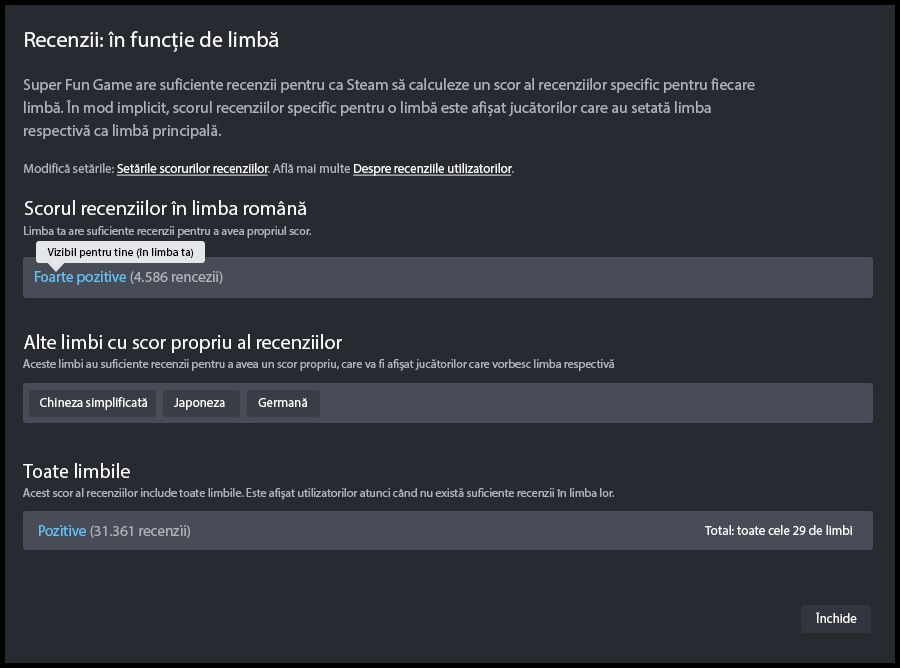This screenshot has width=900, height=668.
Task: Choose the Germană language button
Action: click(282, 403)
